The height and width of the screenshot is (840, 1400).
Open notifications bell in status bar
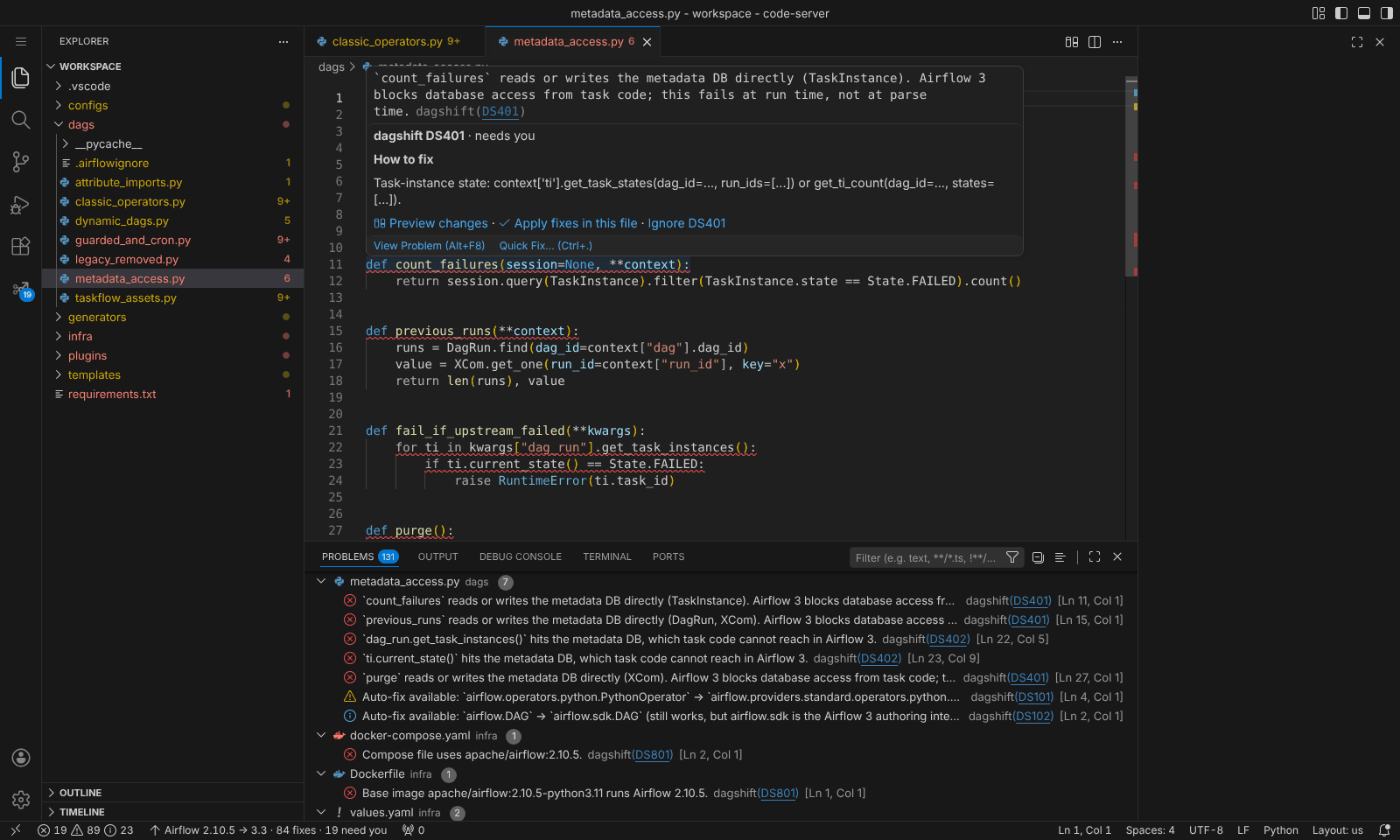(x=1384, y=830)
